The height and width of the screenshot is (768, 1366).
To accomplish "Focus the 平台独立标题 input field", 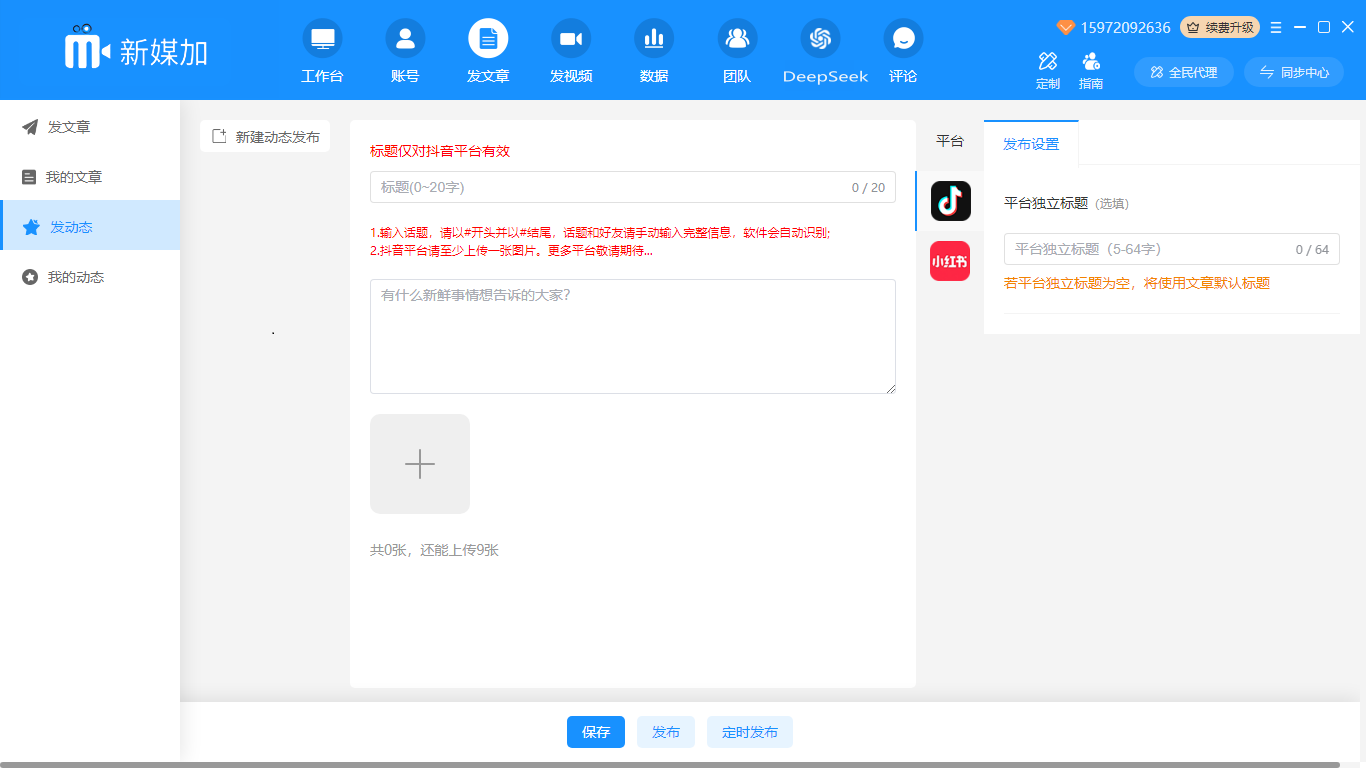I will [1148, 249].
